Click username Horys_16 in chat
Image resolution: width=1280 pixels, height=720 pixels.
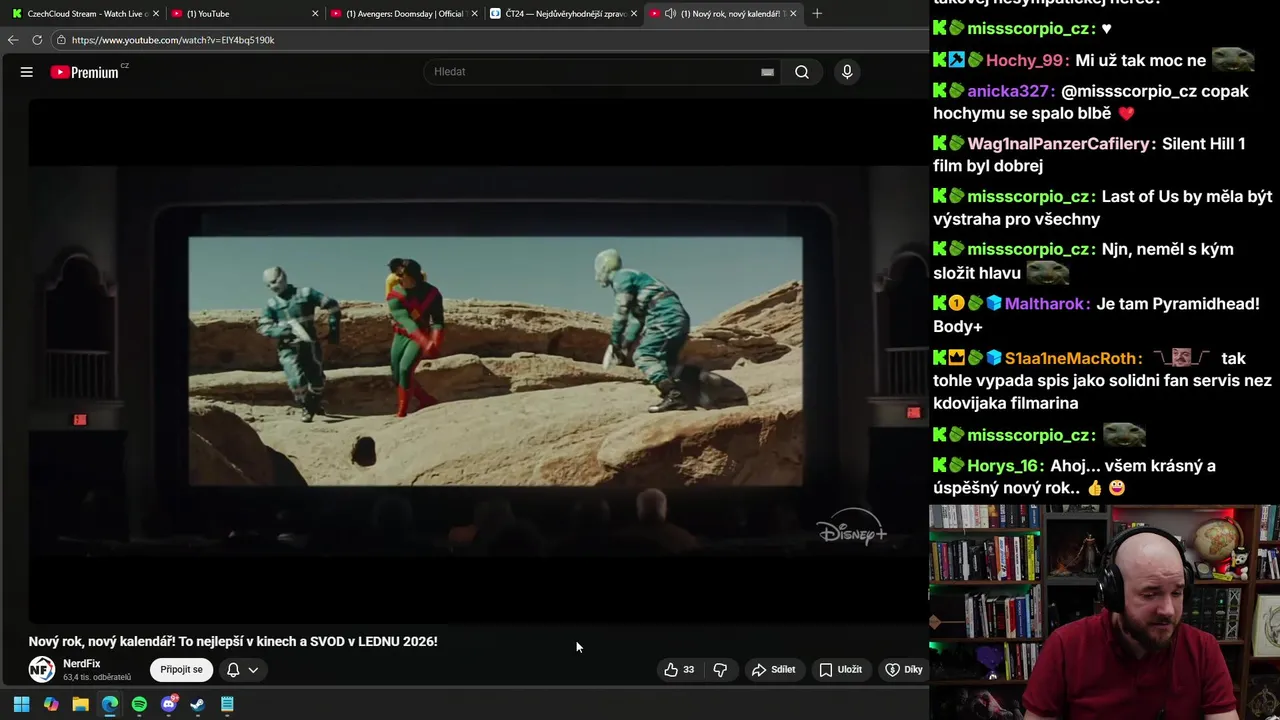pyautogui.click(x=1002, y=466)
